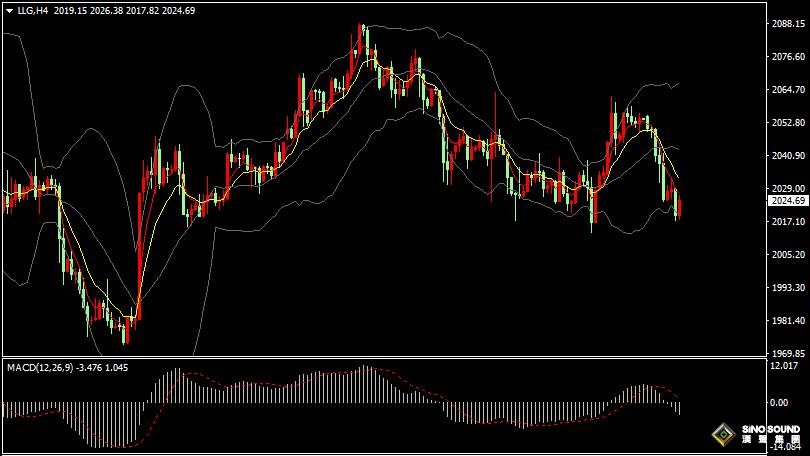Select the last candle on the chart

coord(679,206)
